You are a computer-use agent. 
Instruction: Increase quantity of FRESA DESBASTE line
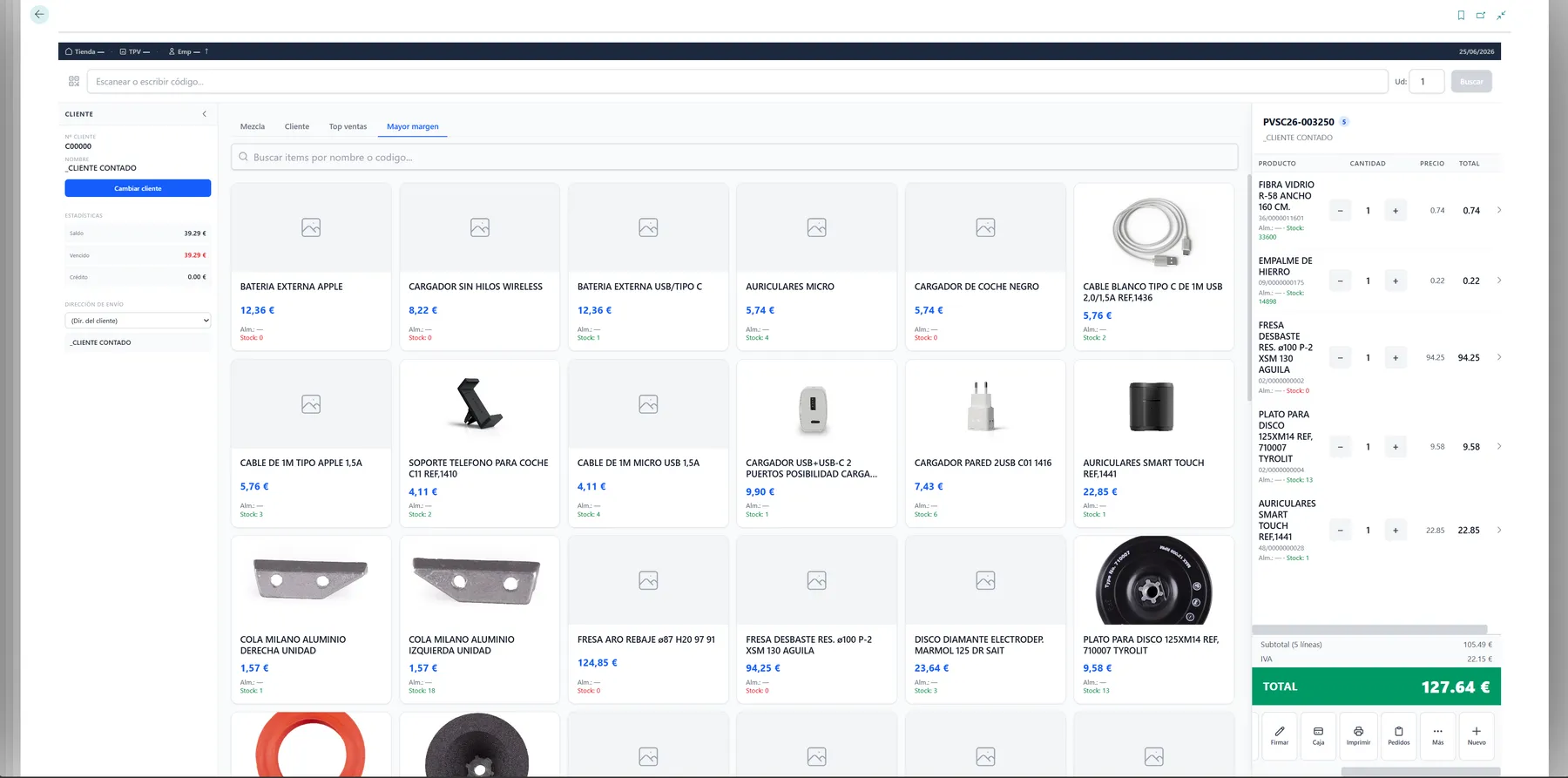1396,357
